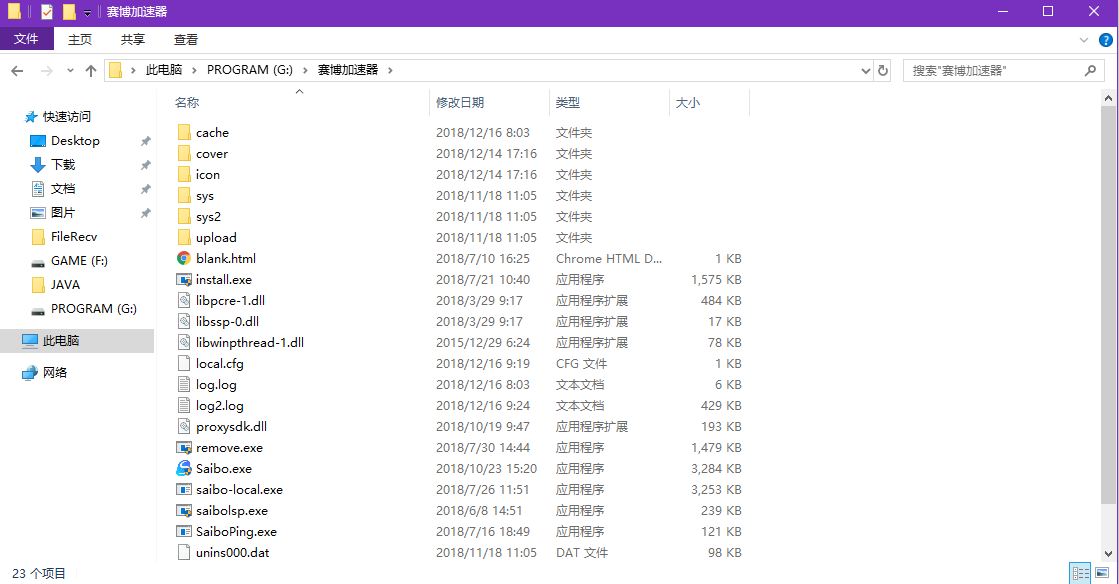Click the upload folder icon

(x=184, y=237)
